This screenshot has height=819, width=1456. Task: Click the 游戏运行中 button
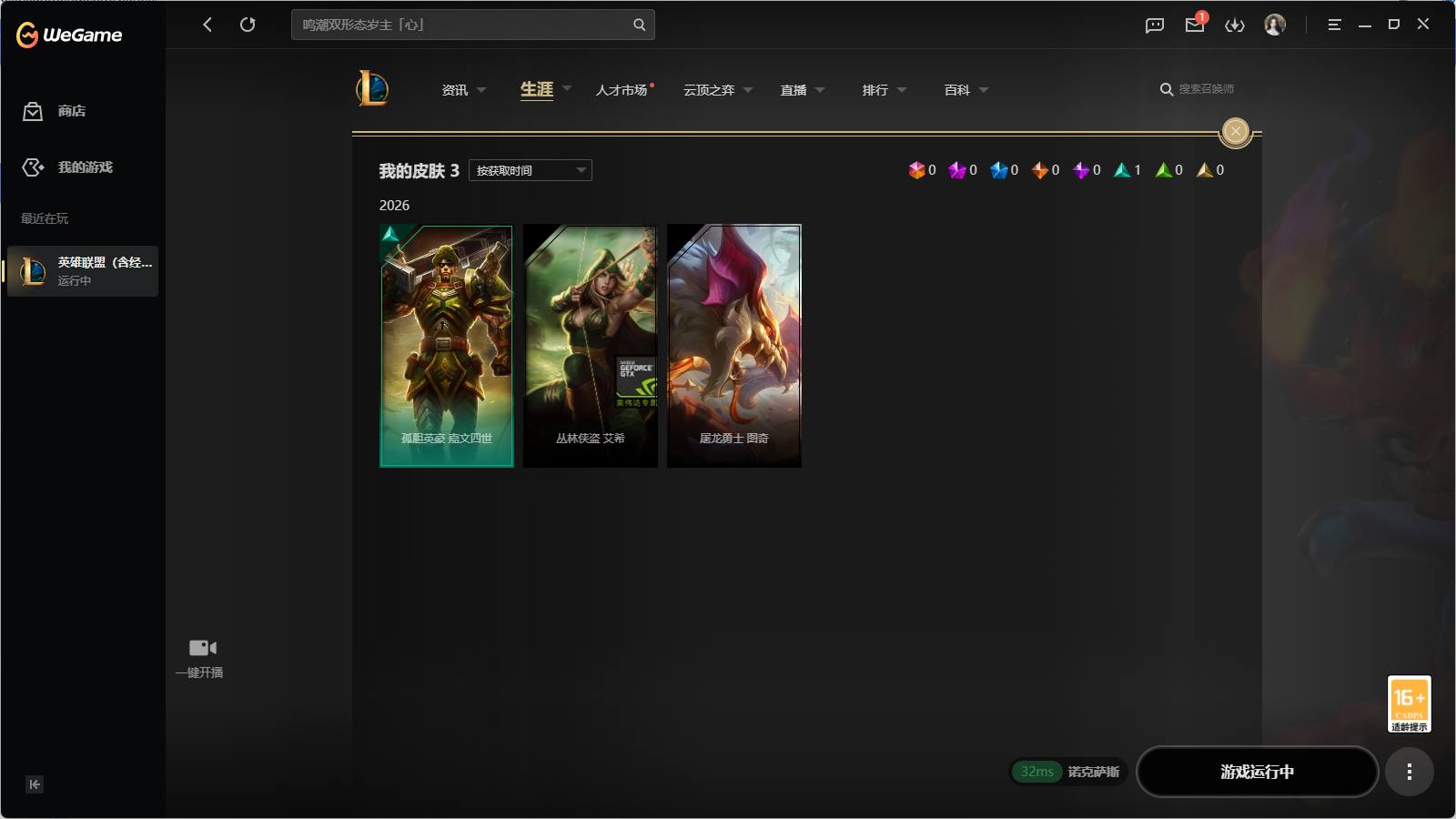click(x=1257, y=772)
